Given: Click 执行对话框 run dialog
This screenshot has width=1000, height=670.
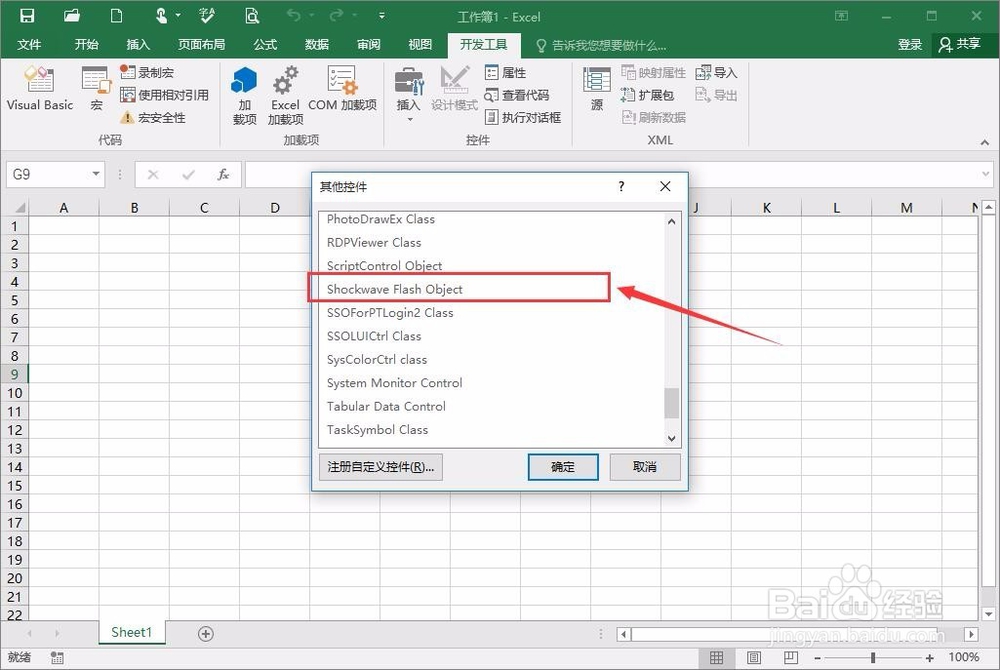Looking at the screenshot, I should click(523, 117).
